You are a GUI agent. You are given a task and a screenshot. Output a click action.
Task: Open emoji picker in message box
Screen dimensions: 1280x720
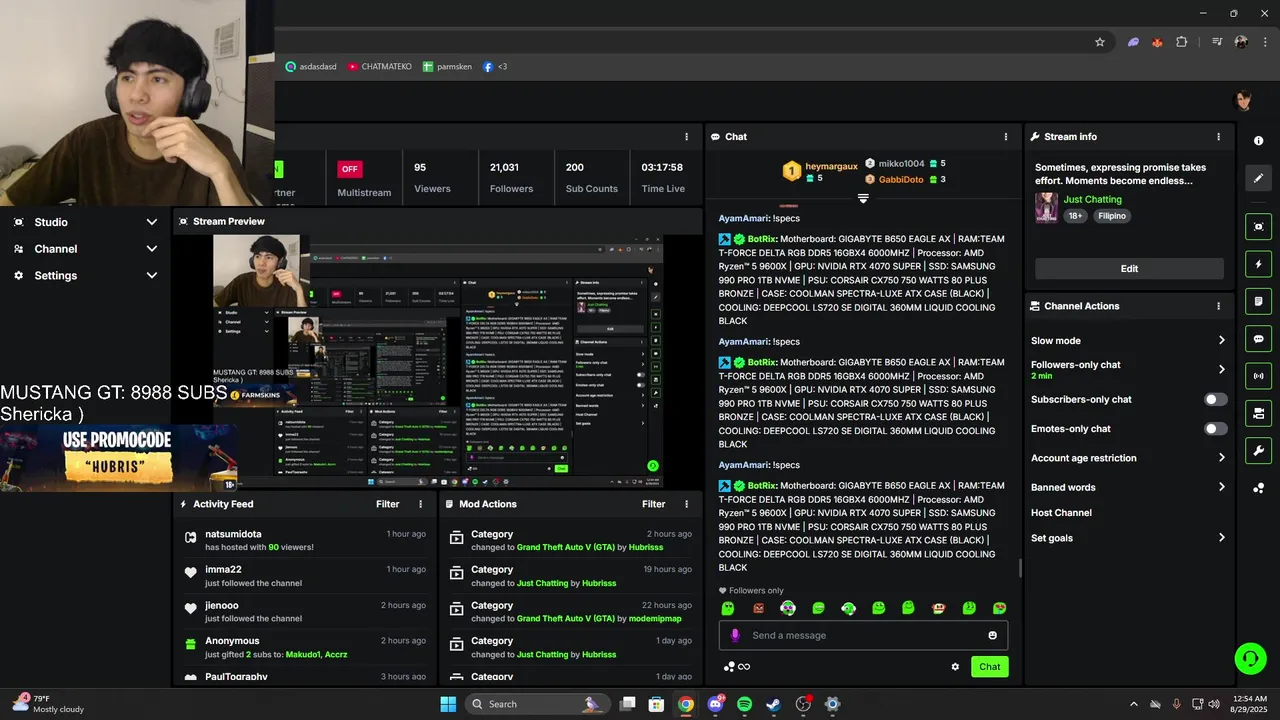pos(992,635)
